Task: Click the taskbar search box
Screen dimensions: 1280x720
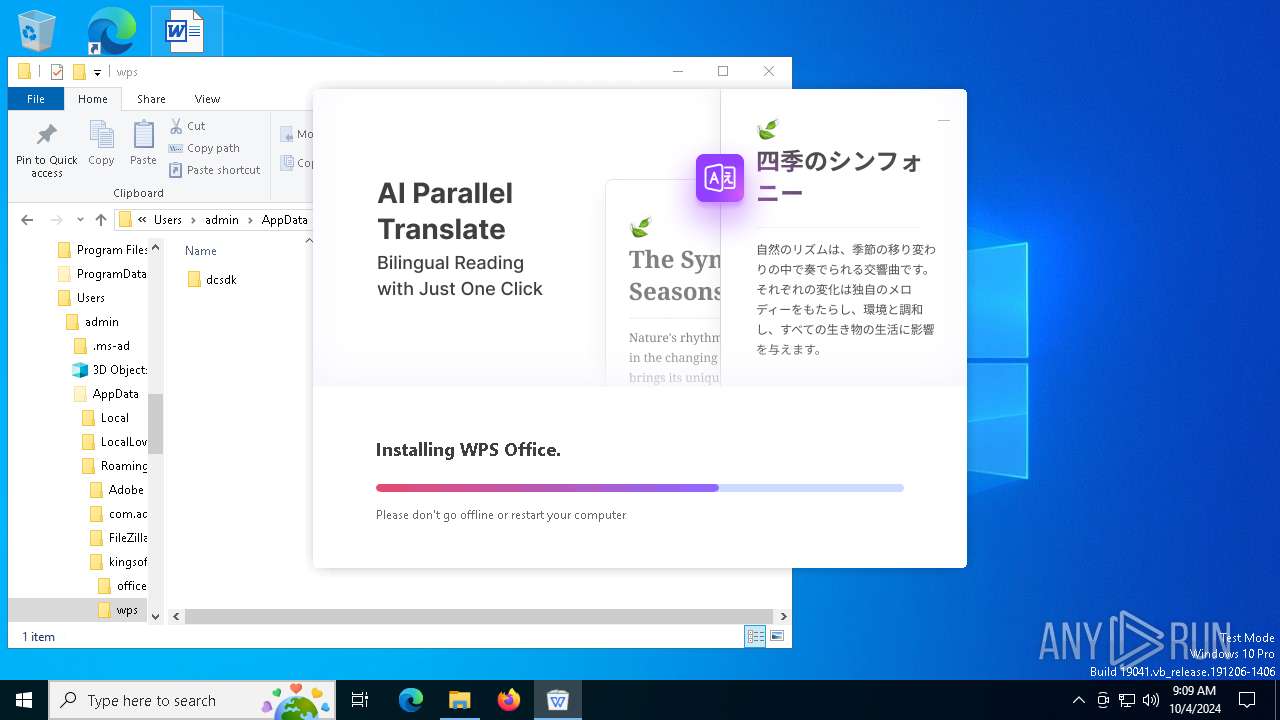Action: click(x=192, y=700)
